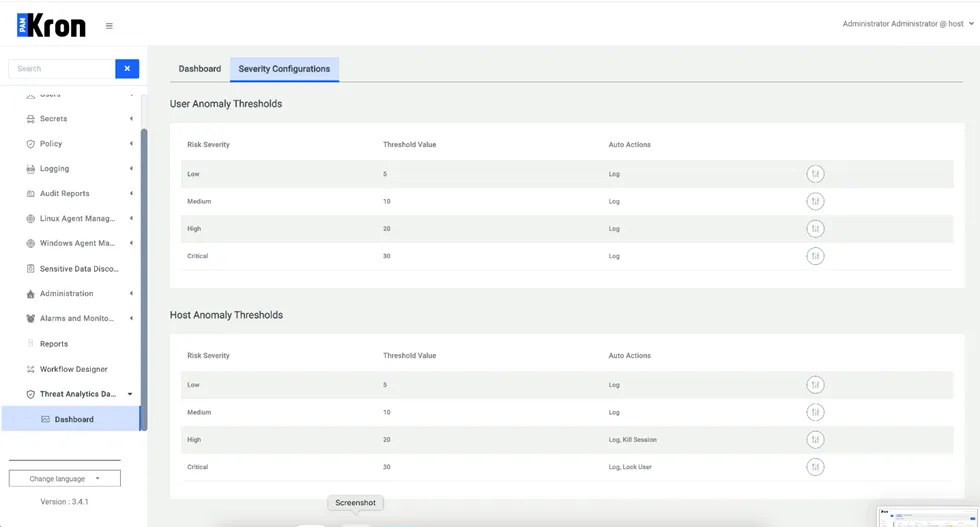Viewport: 980px width, 527px height.
Task: Open settings for Host Anomaly Low severity
Action: click(815, 385)
